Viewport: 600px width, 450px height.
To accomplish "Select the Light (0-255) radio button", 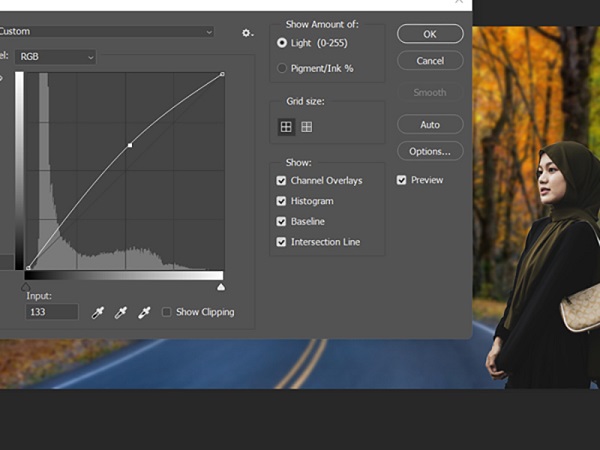I will click(x=282, y=43).
